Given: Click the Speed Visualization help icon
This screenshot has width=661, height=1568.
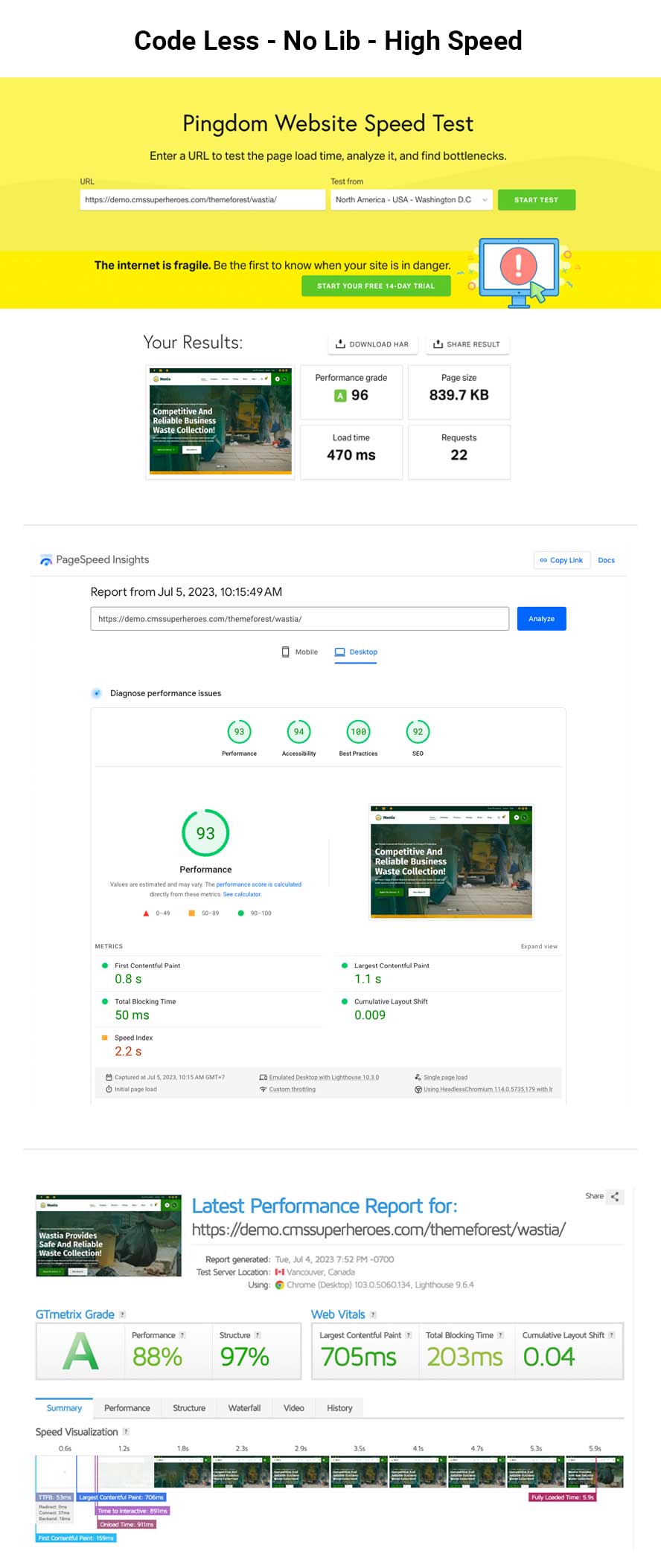Looking at the screenshot, I should (126, 1431).
